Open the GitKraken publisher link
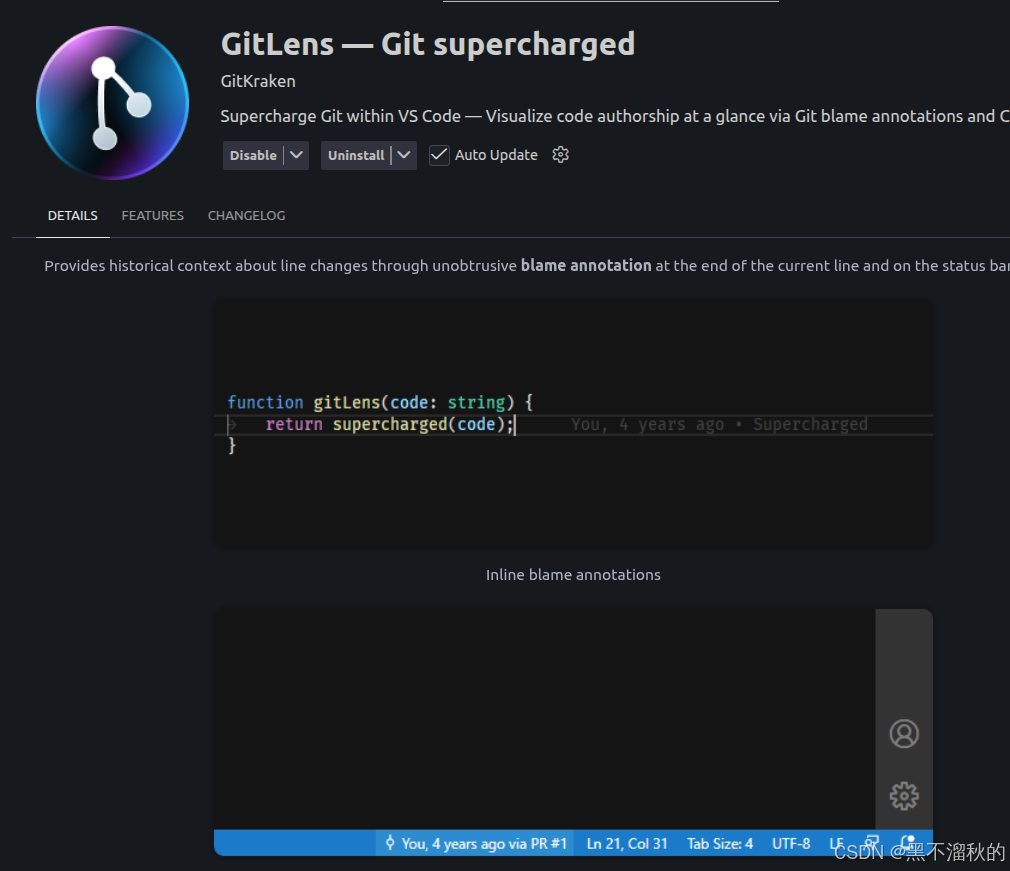The image size is (1010, 871). click(x=258, y=81)
